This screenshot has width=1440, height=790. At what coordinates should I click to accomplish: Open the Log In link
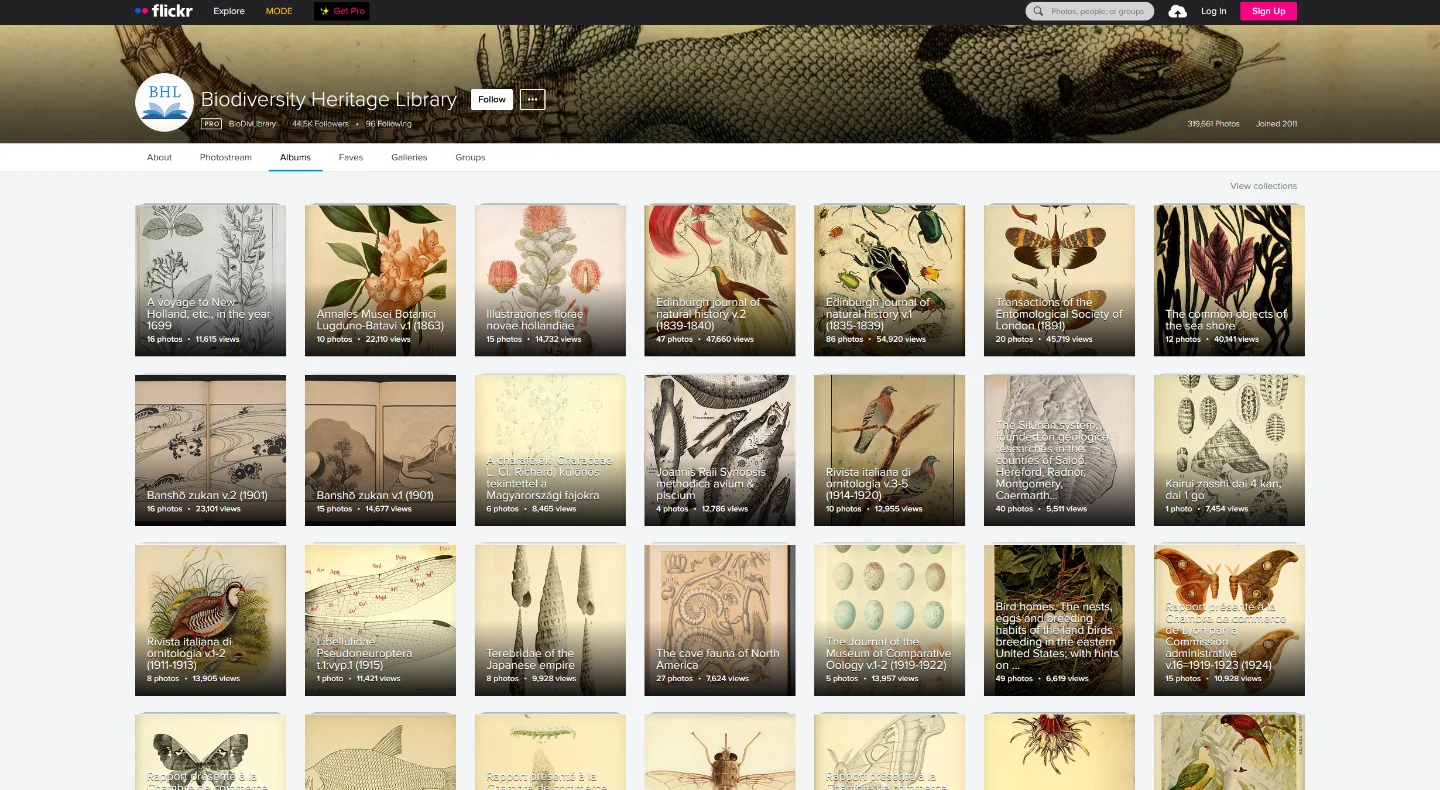pos(1214,11)
